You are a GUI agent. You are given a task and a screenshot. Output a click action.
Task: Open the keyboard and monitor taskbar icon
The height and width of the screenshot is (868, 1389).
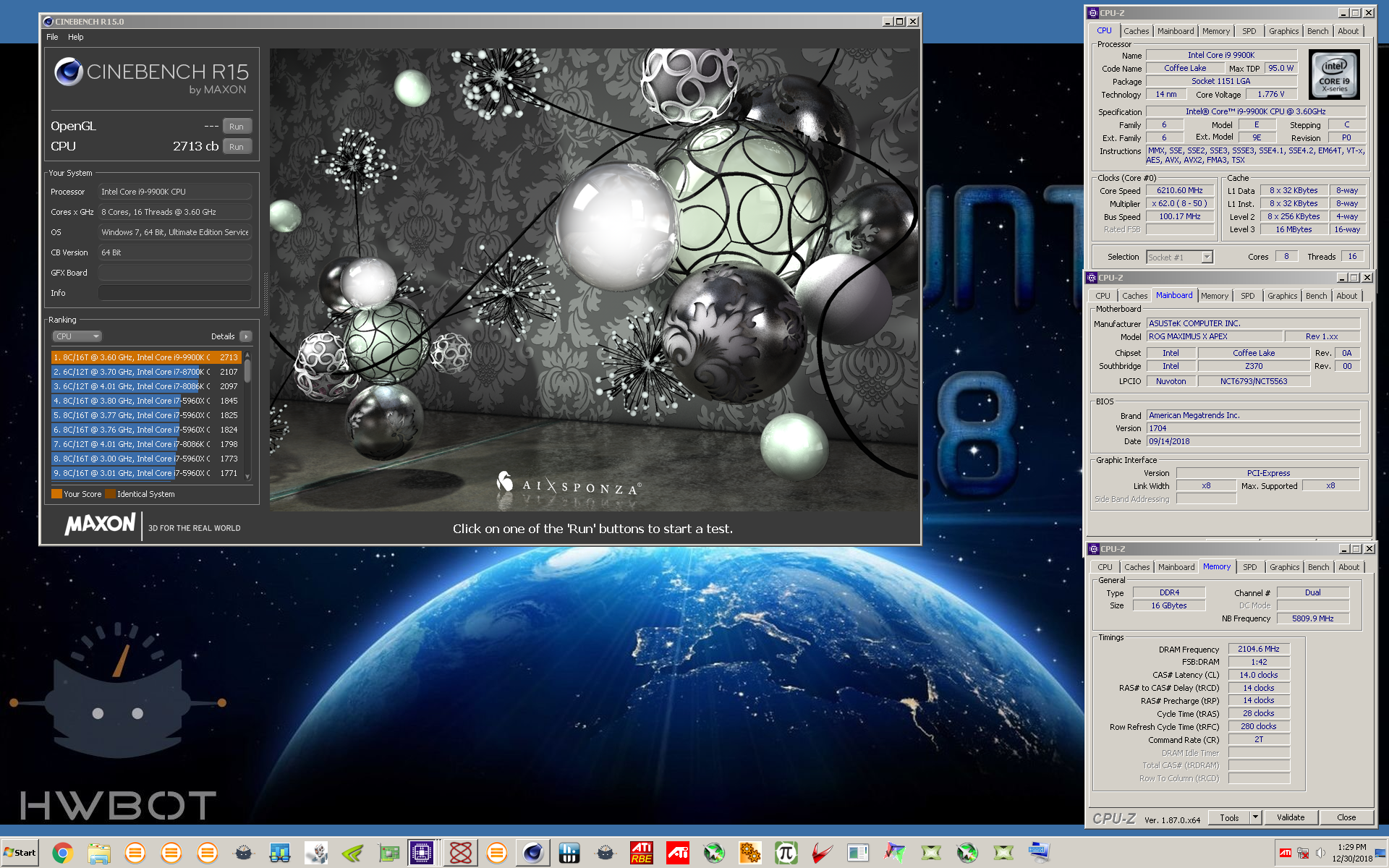coord(1040,854)
